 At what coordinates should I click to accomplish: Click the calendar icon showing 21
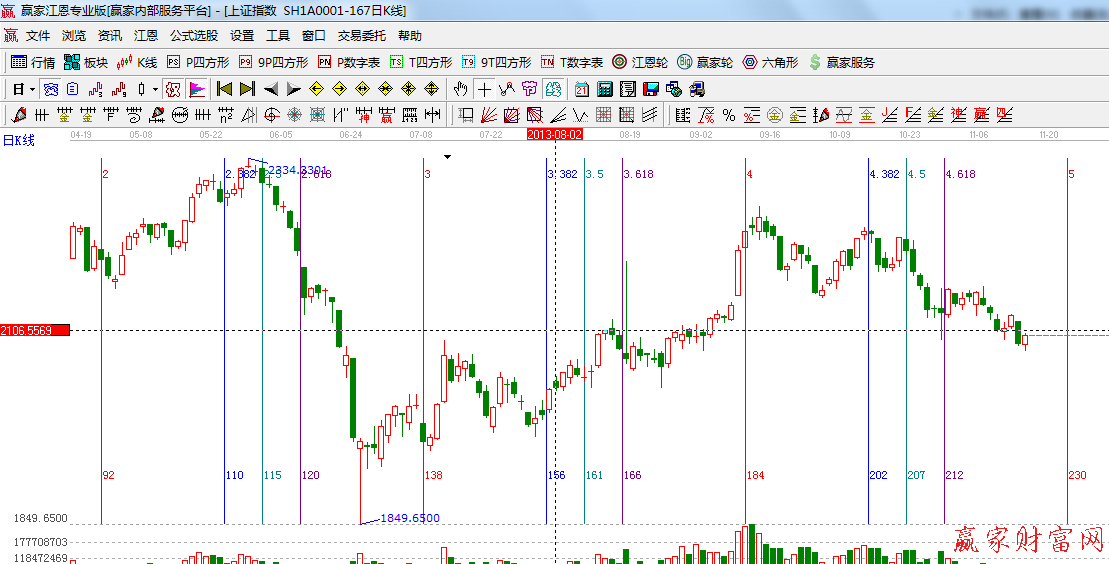[581, 89]
